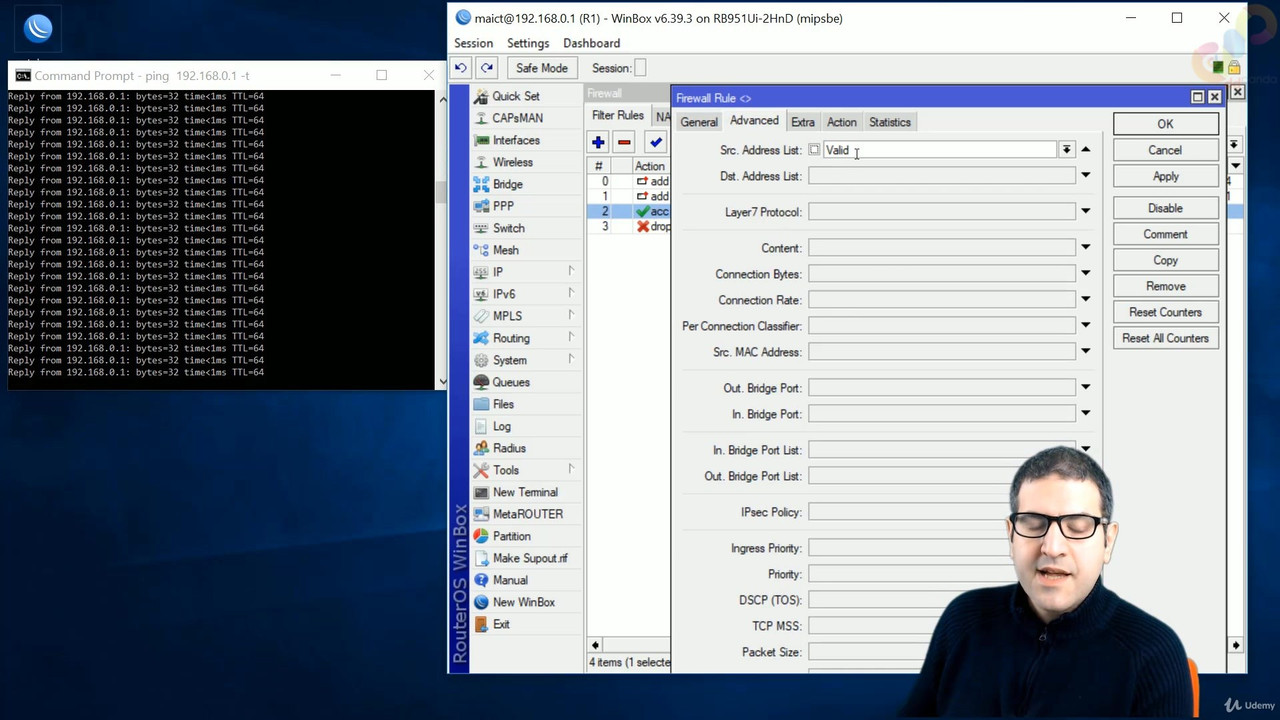Toggle Src. Address List invert checkbox

click(814, 150)
